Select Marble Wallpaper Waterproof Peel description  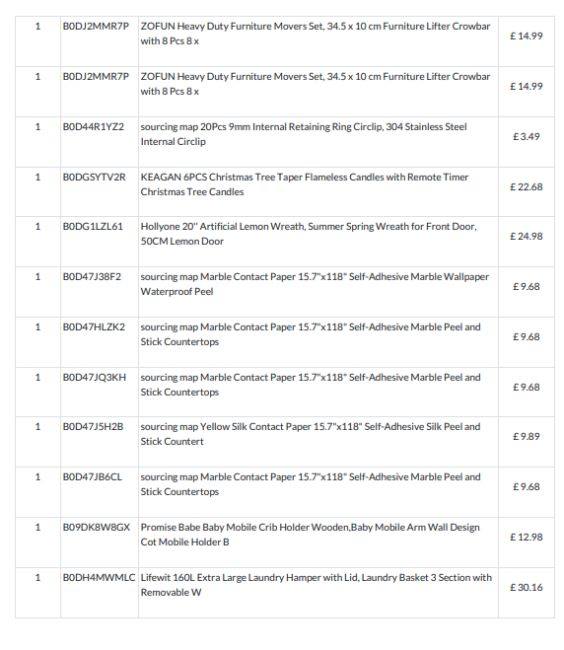(x=315, y=284)
